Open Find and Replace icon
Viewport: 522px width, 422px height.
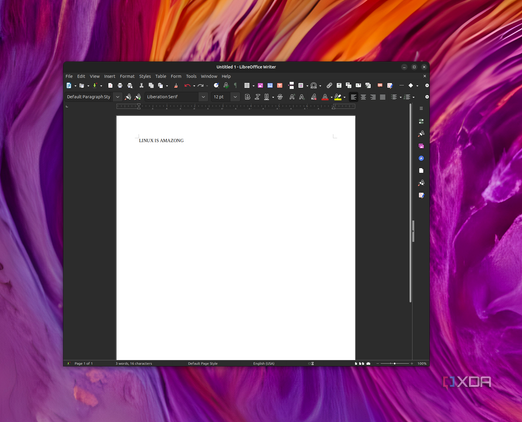coord(216,86)
